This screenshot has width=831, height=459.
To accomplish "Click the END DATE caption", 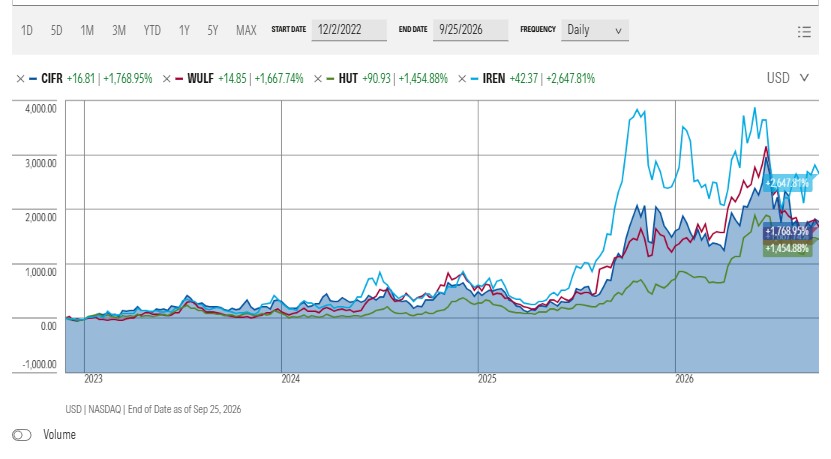I will click(413, 30).
